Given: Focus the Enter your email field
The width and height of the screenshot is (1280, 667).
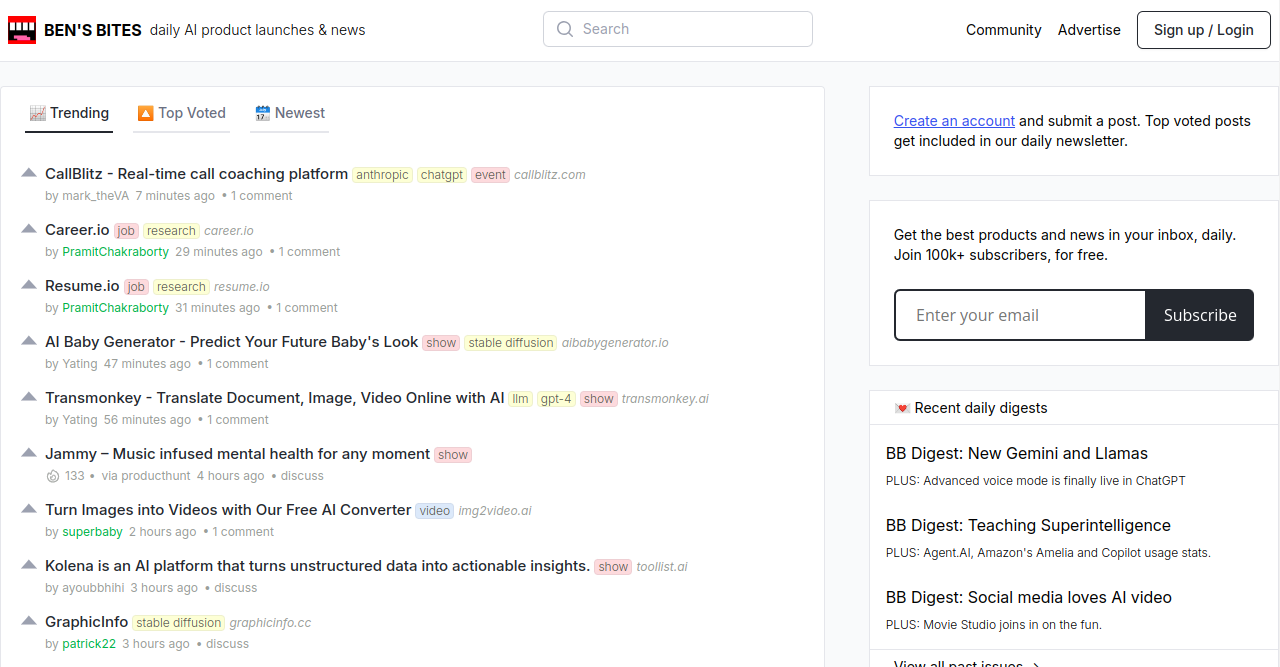Looking at the screenshot, I should coord(1020,315).
